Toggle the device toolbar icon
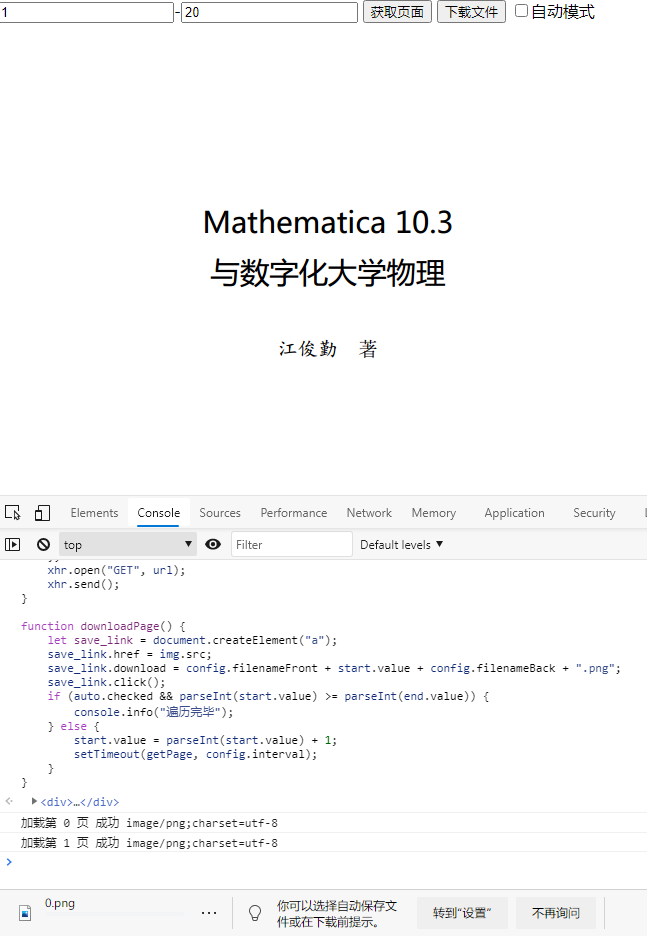 (x=42, y=513)
